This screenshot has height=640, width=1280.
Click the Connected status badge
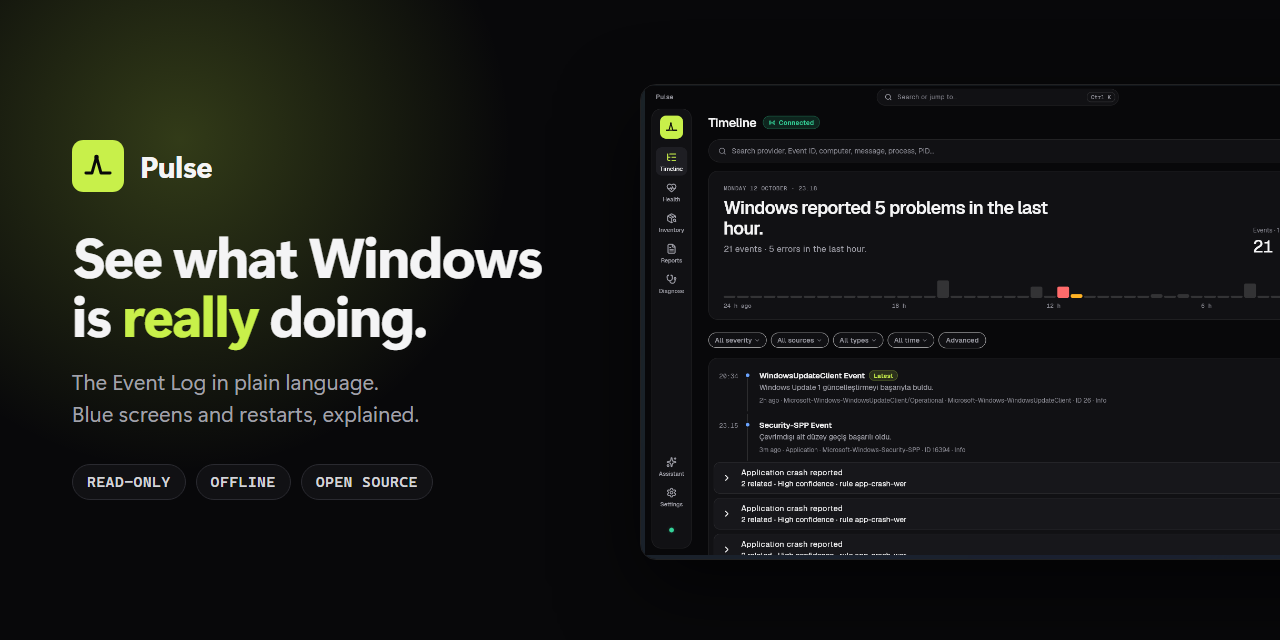tap(791, 123)
